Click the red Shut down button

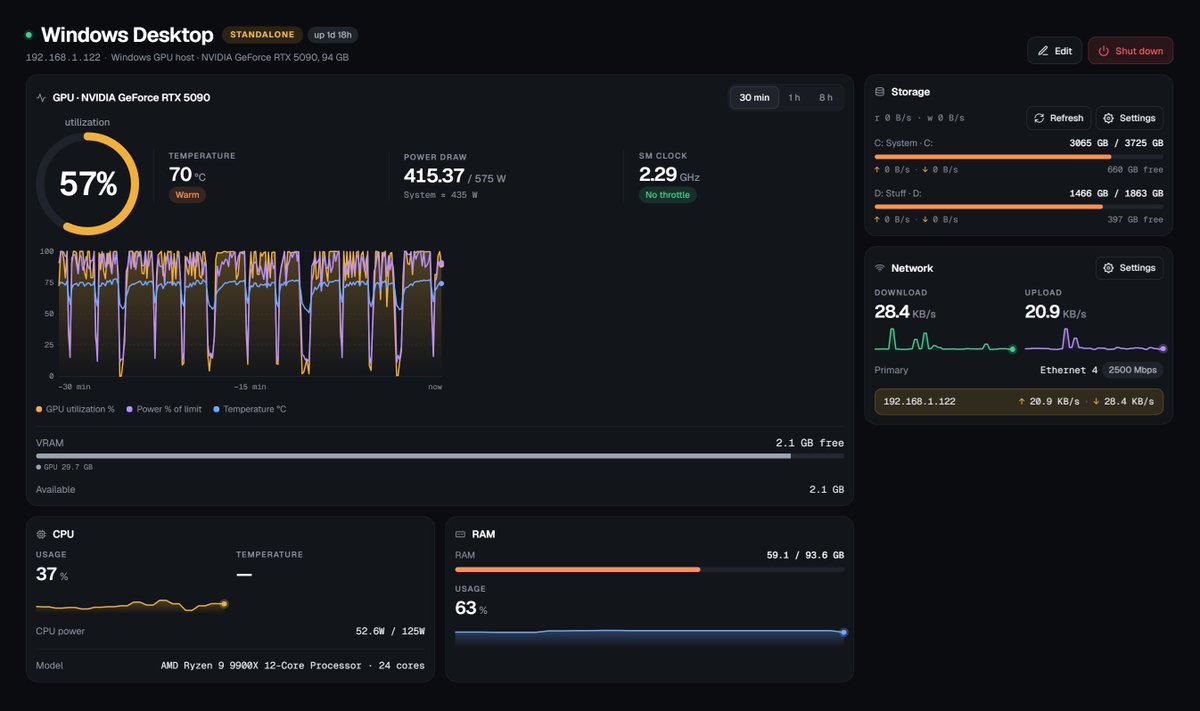coord(1130,51)
